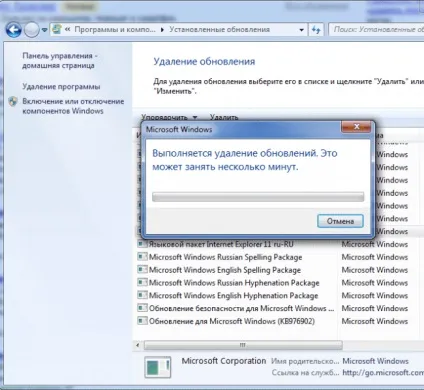This screenshot has width=424, height=390.
Task: Click the 'Удалить' toolbar button
Action: (224, 117)
